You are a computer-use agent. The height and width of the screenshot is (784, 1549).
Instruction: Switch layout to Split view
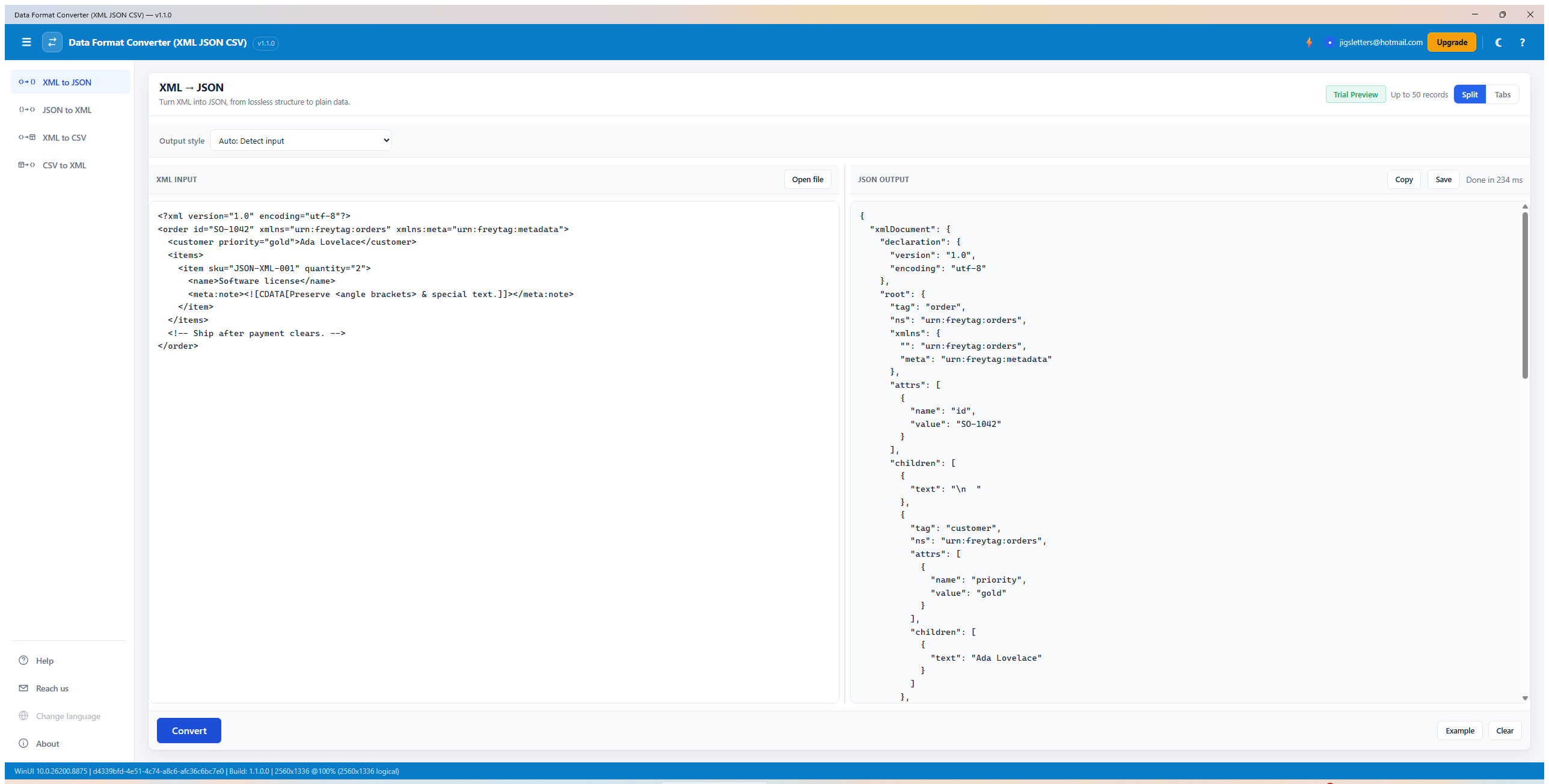pyautogui.click(x=1470, y=94)
